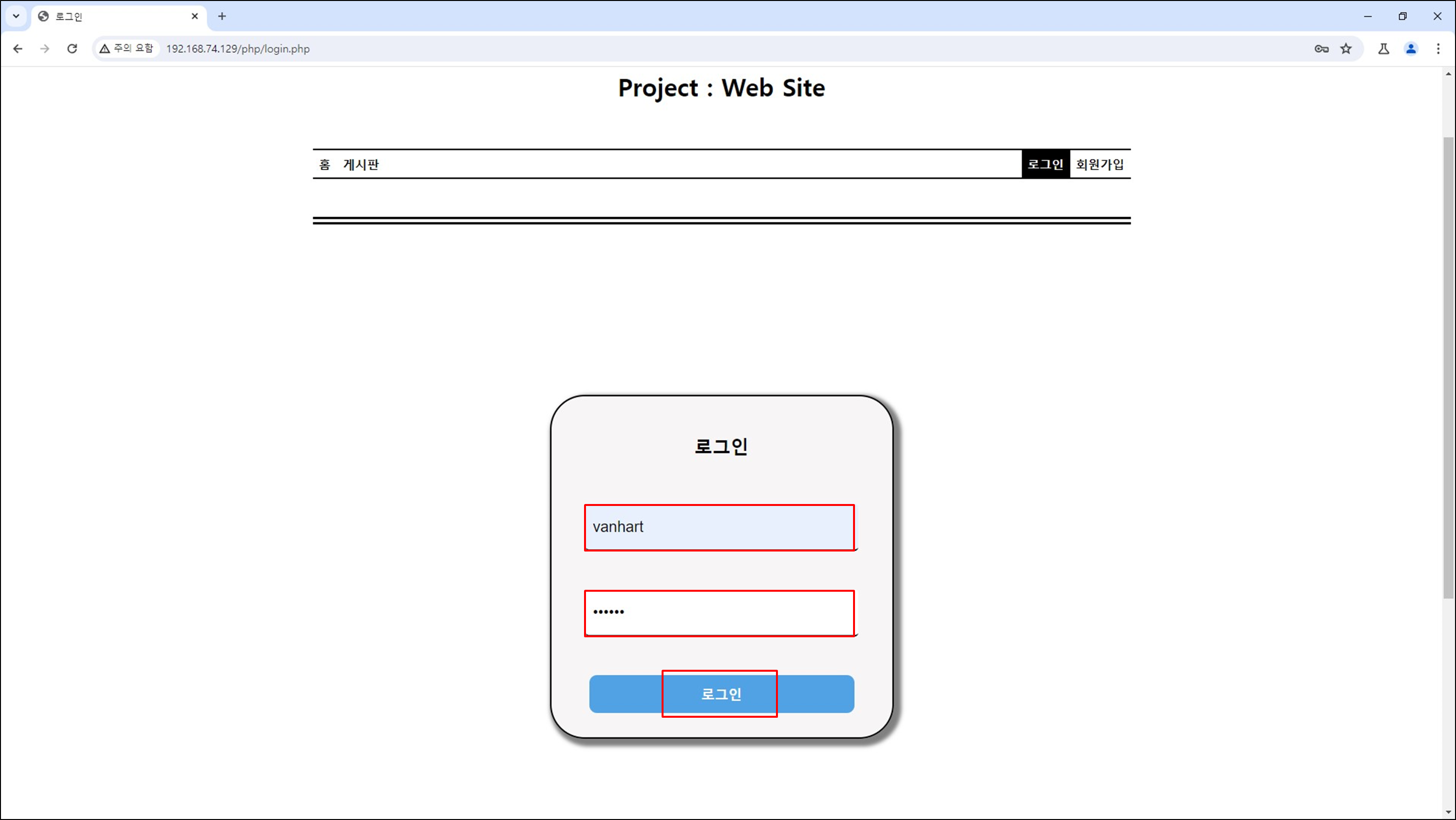The height and width of the screenshot is (820, 1456).
Task: Open the saved passwords key icon
Action: tap(1321, 48)
